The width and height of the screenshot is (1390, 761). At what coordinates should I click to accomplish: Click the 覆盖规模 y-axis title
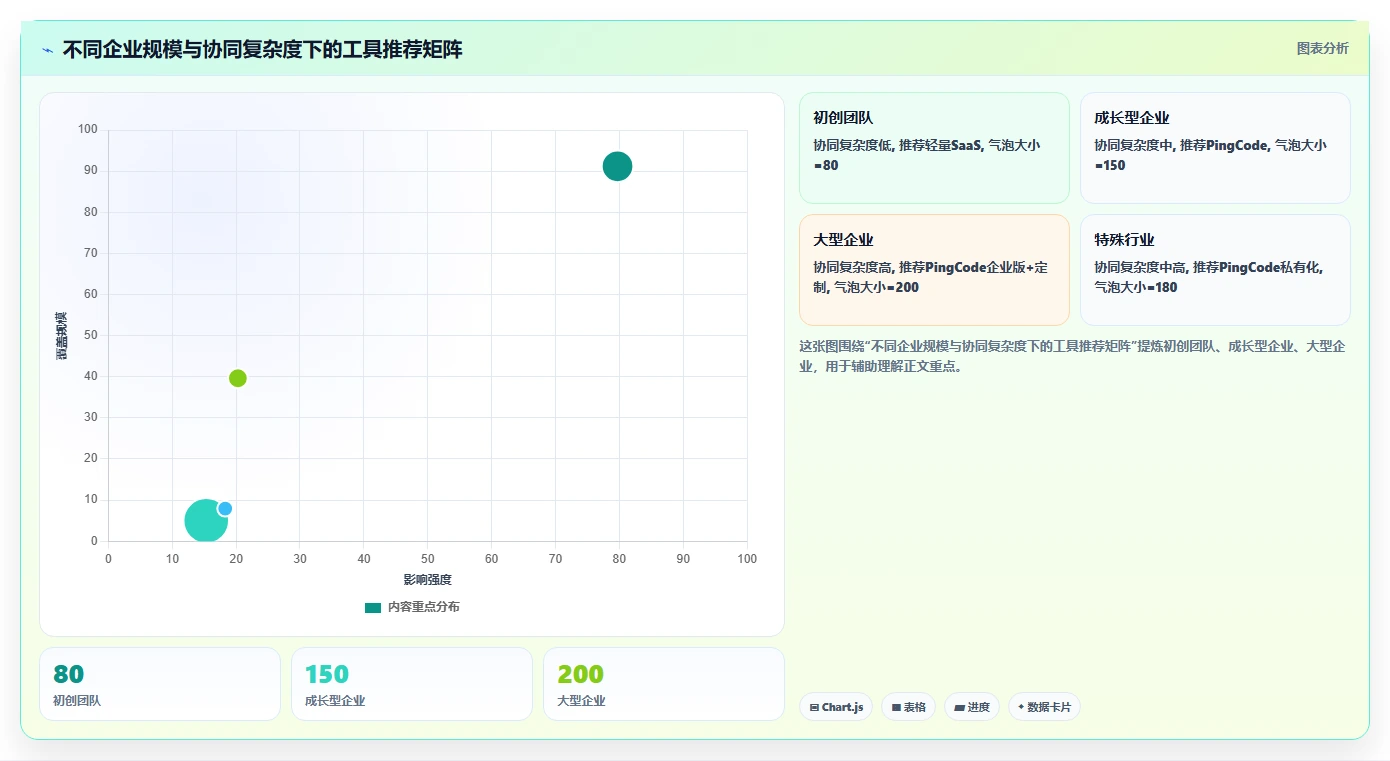pos(62,336)
